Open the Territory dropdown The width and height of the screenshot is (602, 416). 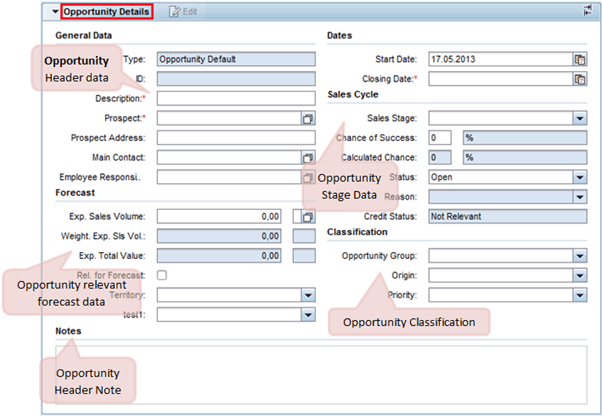pyautogui.click(x=308, y=295)
